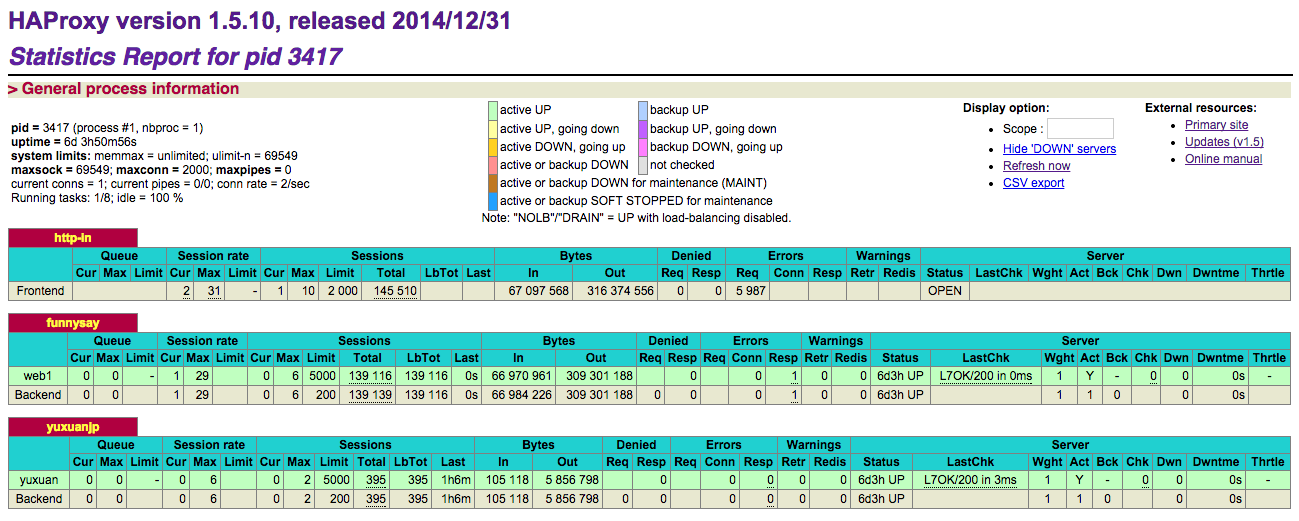Select the web1 server row label
This screenshot has height=521, width=1299.
point(38,376)
